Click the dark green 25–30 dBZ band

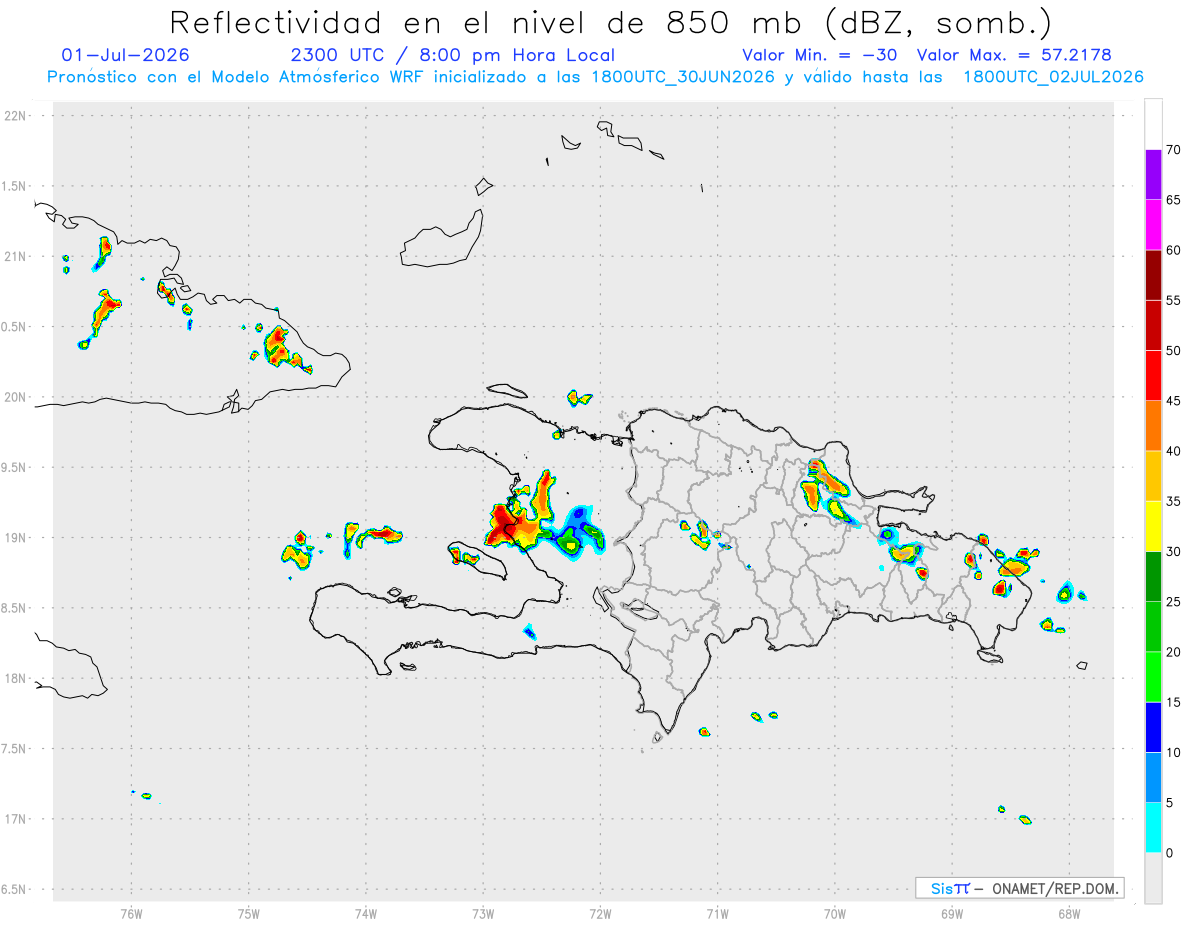click(x=1153, y=576)
